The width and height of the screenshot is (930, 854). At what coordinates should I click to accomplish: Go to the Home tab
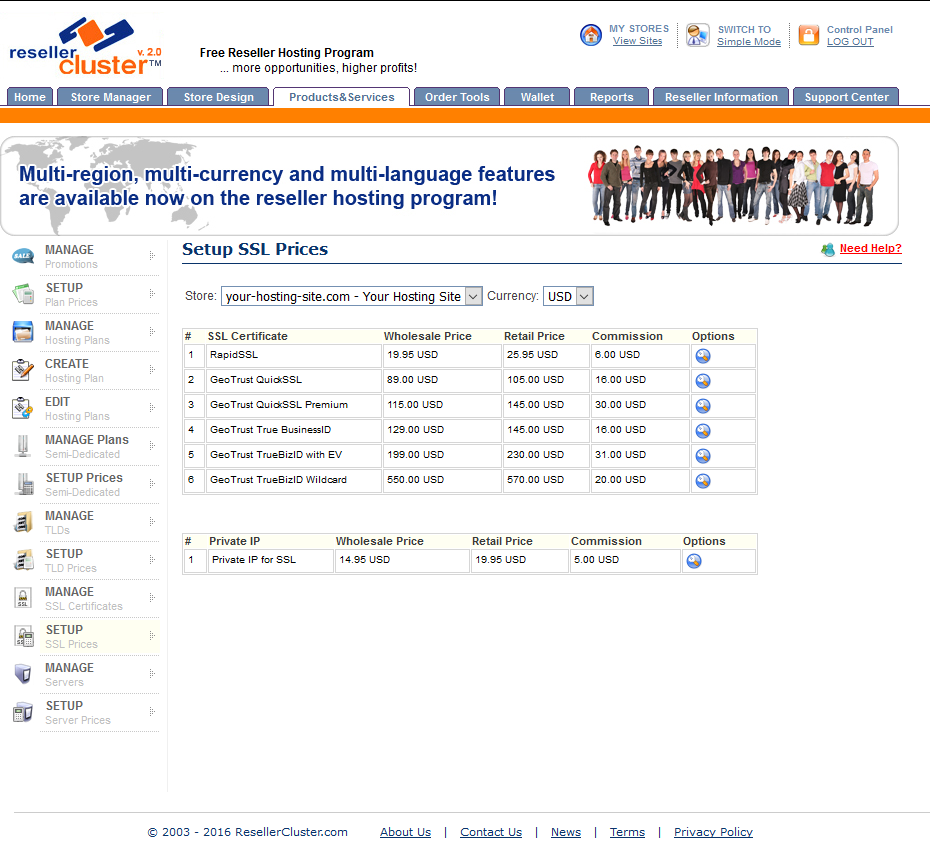click(30, 97)
